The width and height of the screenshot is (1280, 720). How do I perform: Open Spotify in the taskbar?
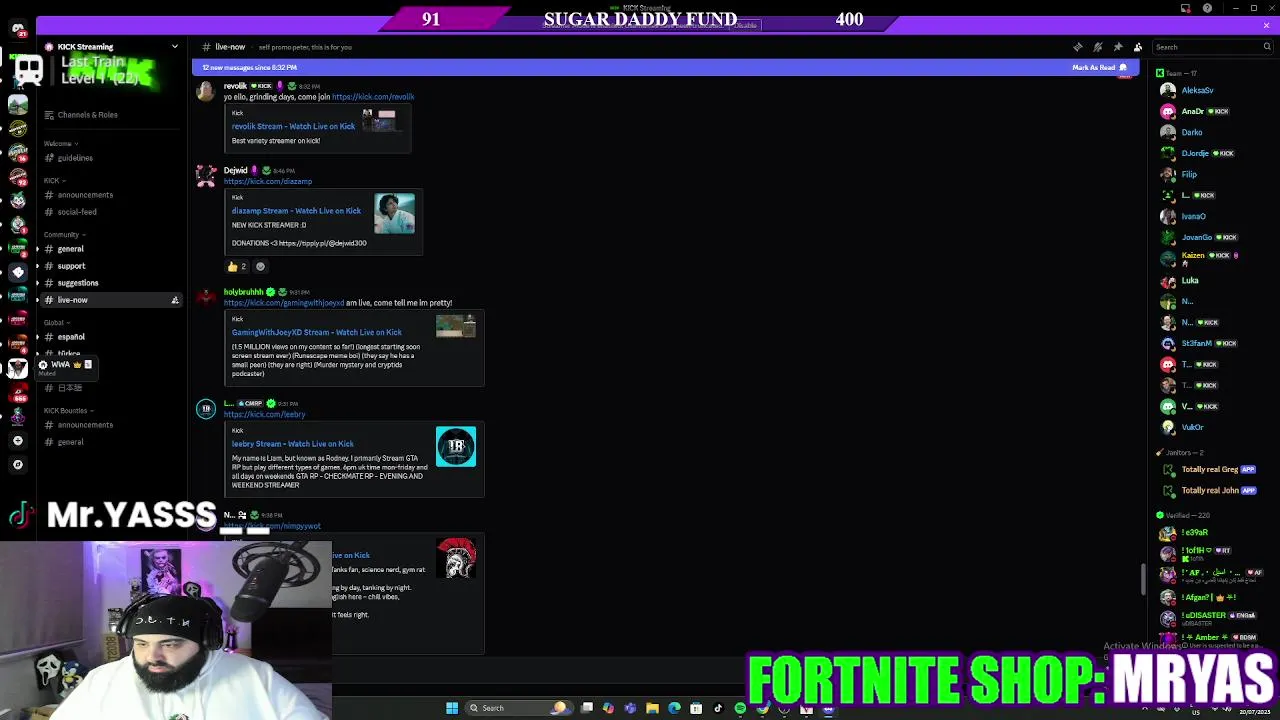740,708
